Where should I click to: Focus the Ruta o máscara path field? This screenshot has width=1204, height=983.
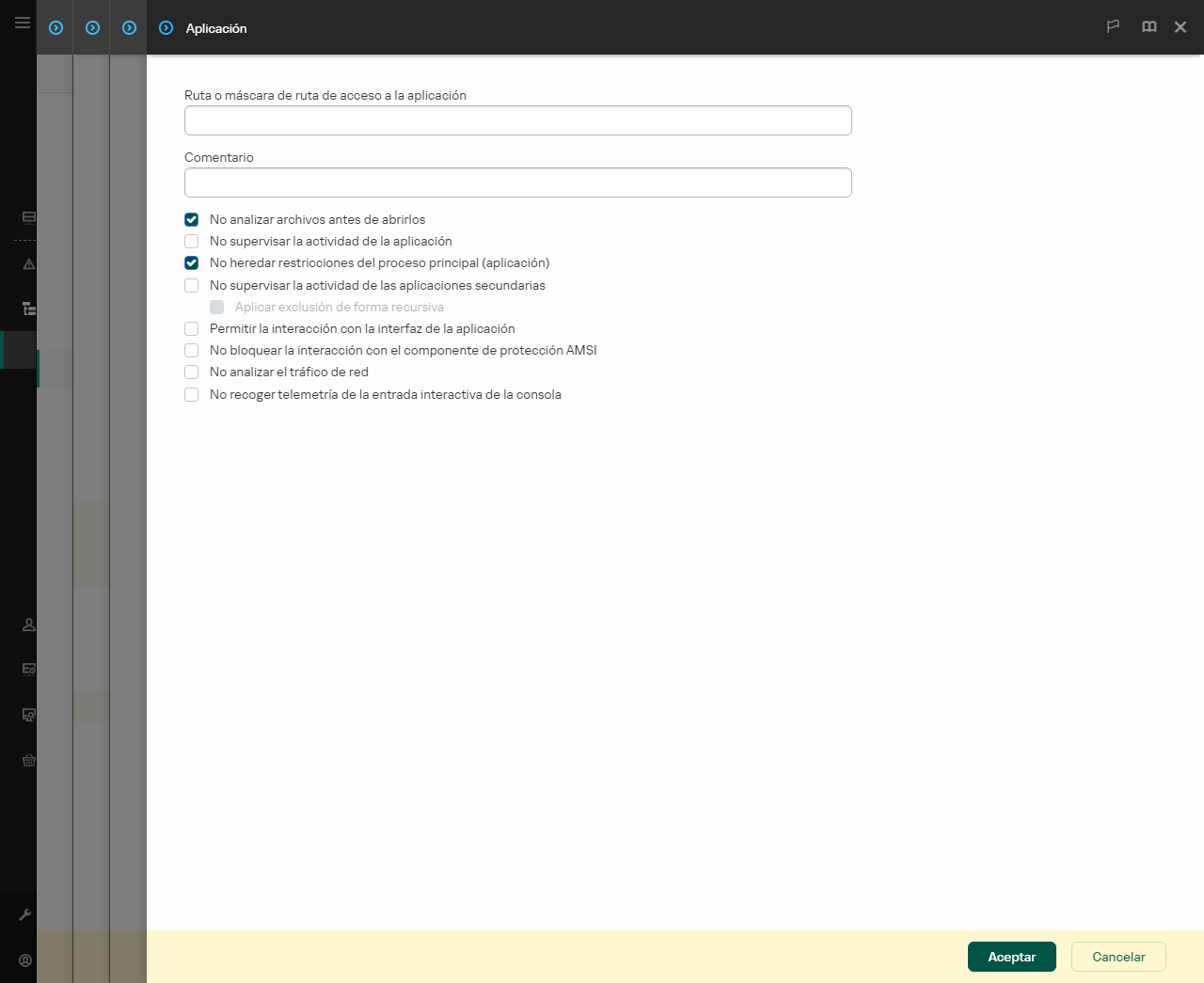pos(518,120)
